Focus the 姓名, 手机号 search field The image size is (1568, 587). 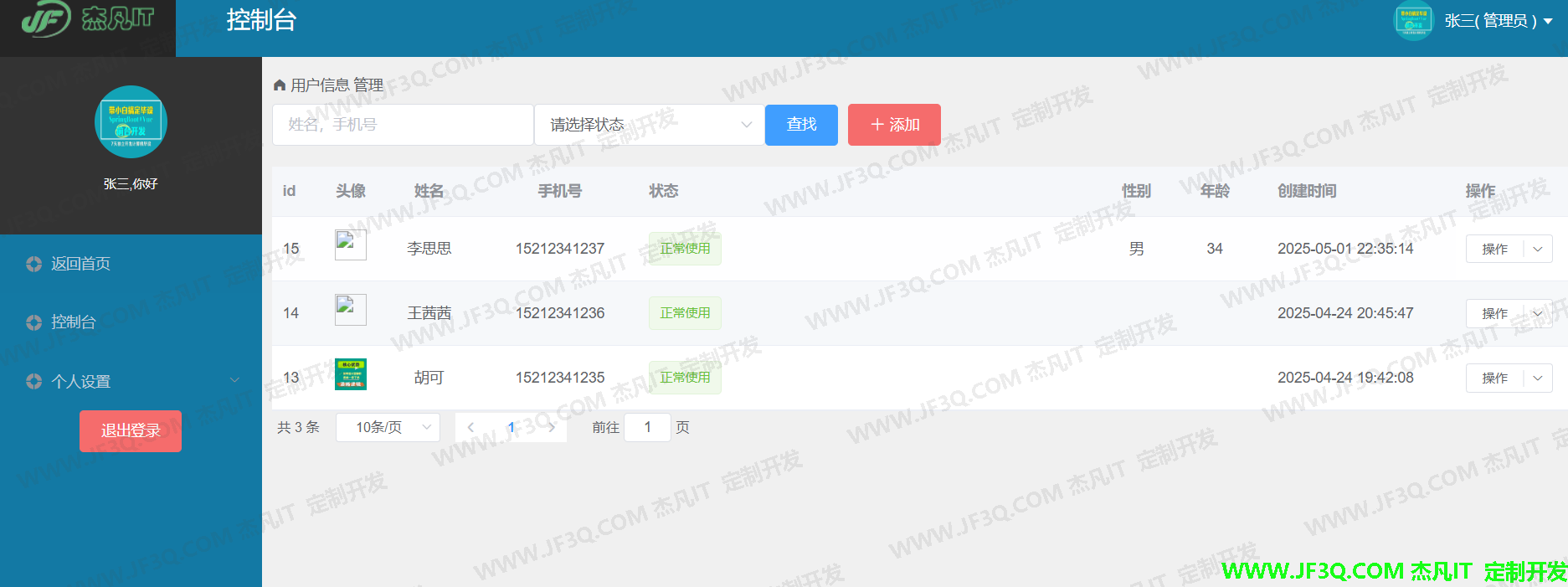(403, 125)
